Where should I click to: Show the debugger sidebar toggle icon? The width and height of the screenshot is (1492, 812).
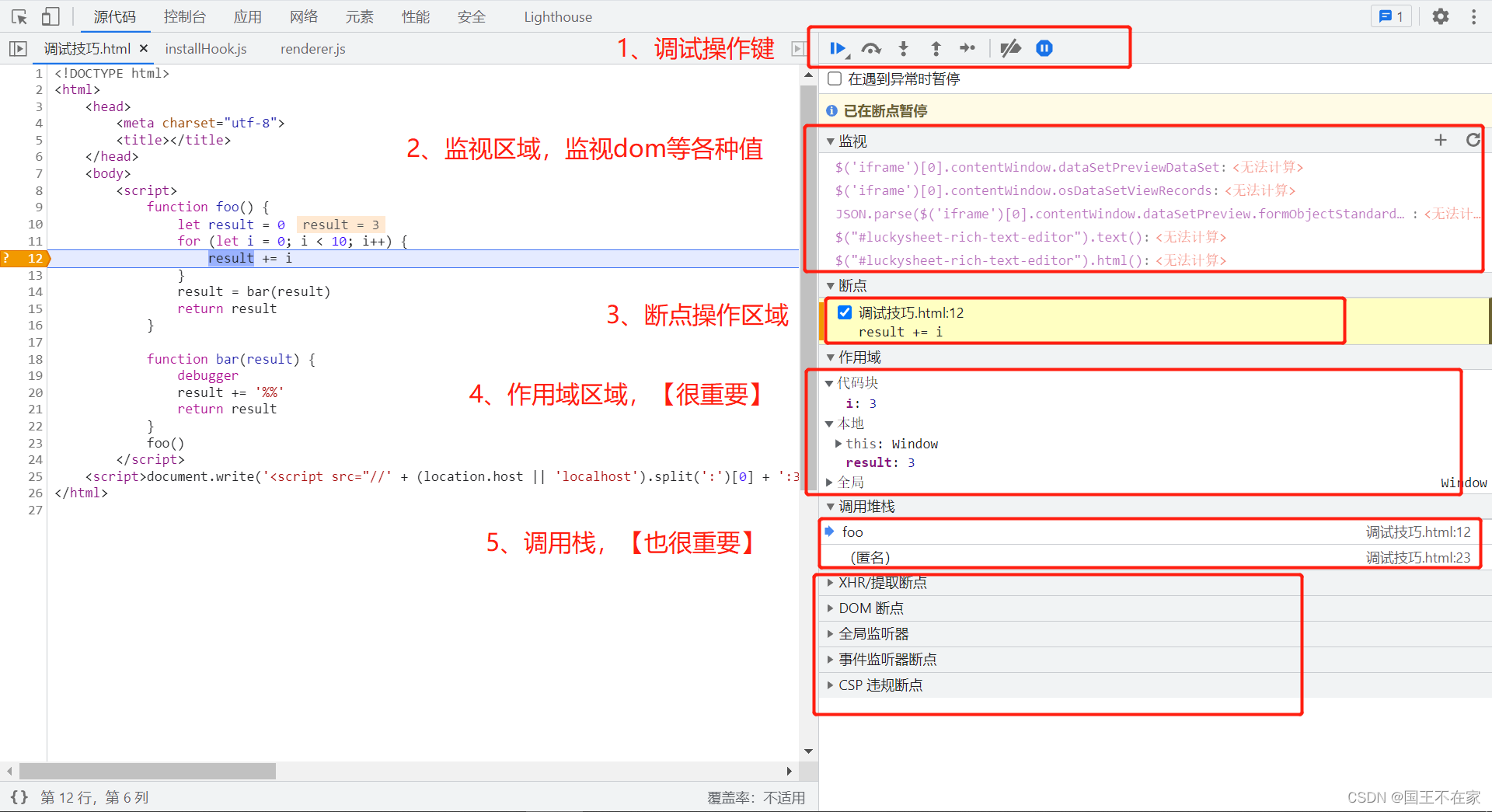click(x=798, y=49)
